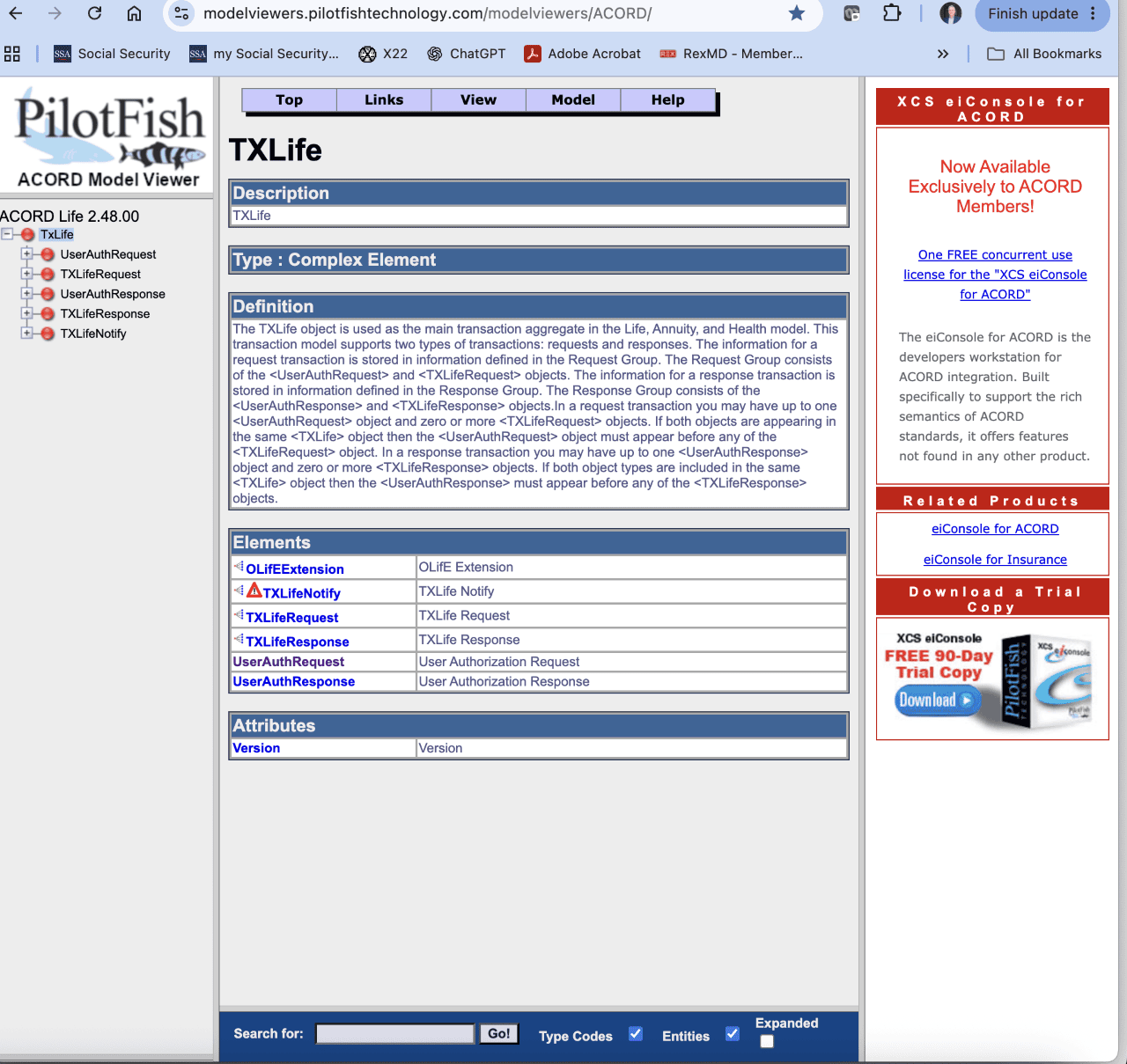Click the small arrow icon before TXLifeResponse element
Image resolution: width=1127 pixels, height=1064 pixels.
tap(238, 638)
